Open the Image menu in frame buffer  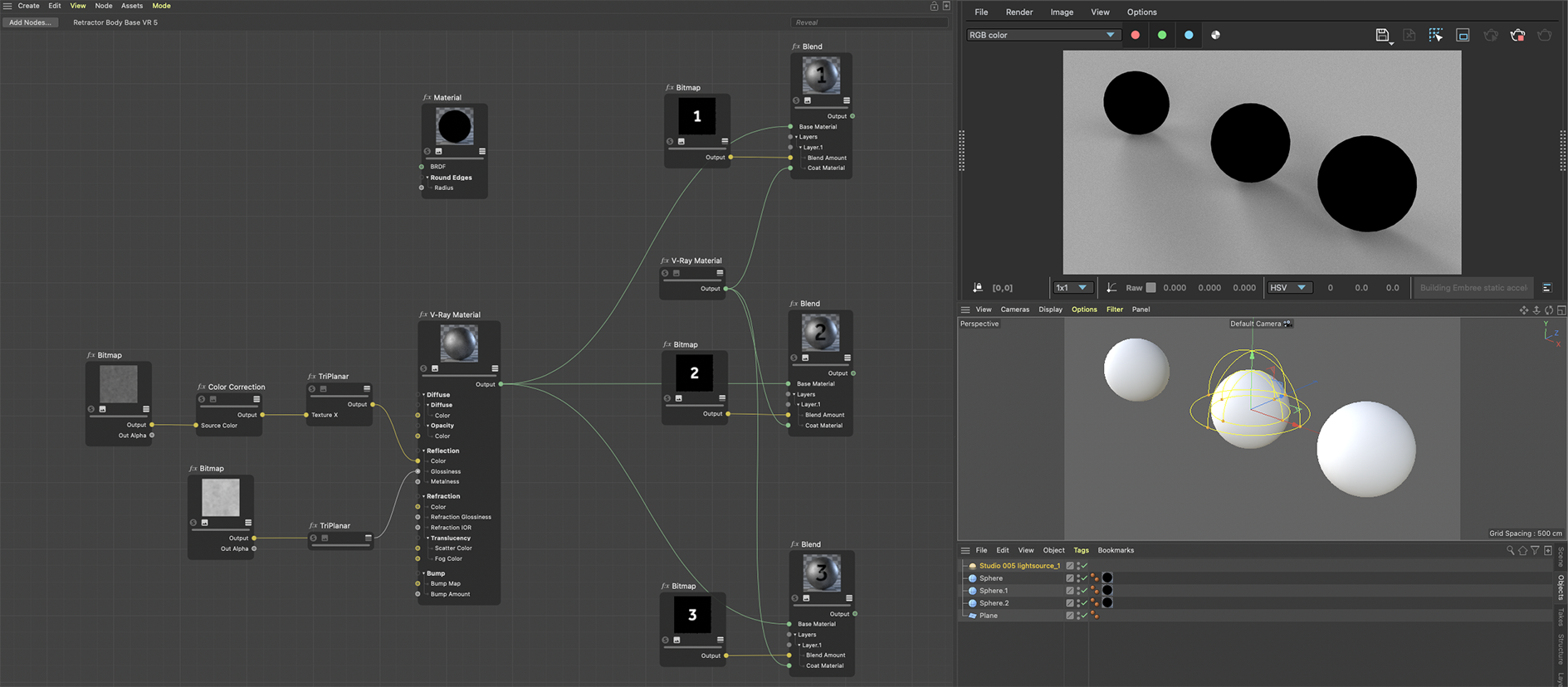click(1062, 12)
